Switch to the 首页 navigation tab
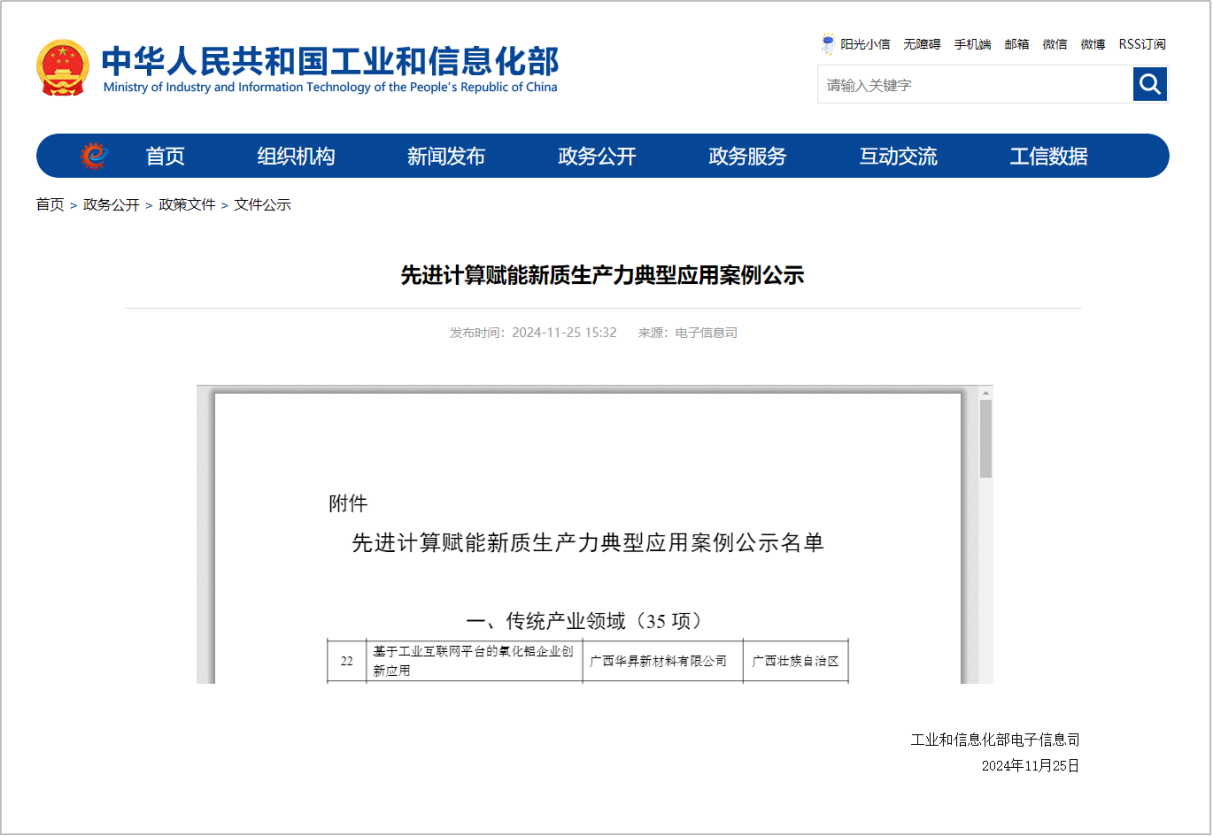The width and height of the screenshot is (1213, 836). 164,156
